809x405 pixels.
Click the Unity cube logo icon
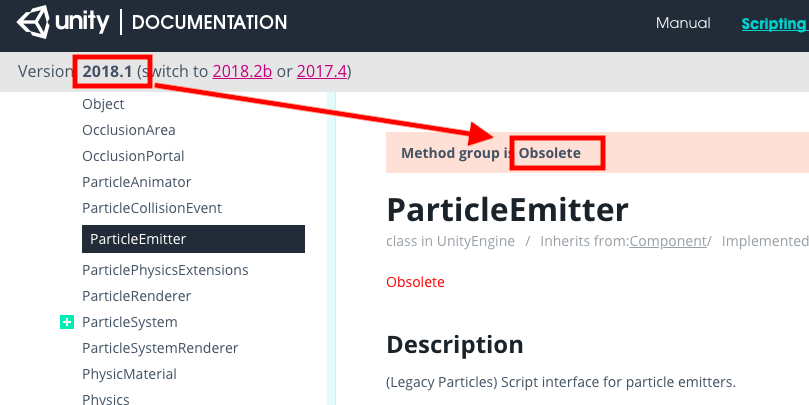(x=33, y=22)
